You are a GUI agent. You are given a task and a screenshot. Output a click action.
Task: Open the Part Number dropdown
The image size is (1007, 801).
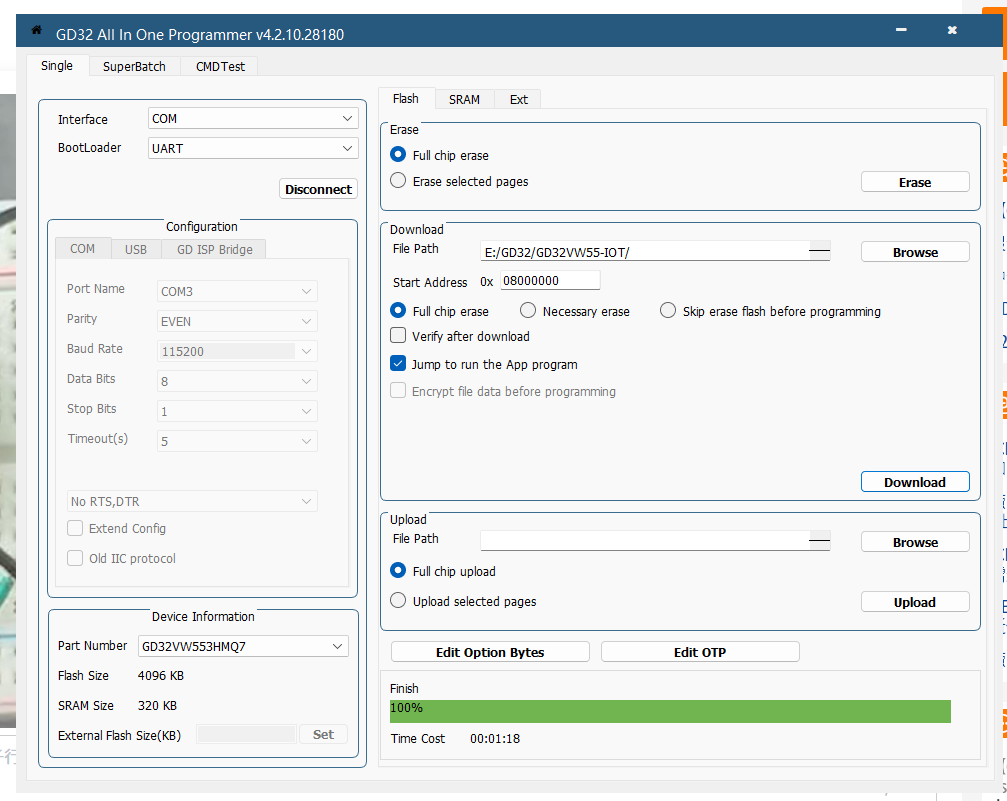tap(243, 646)
